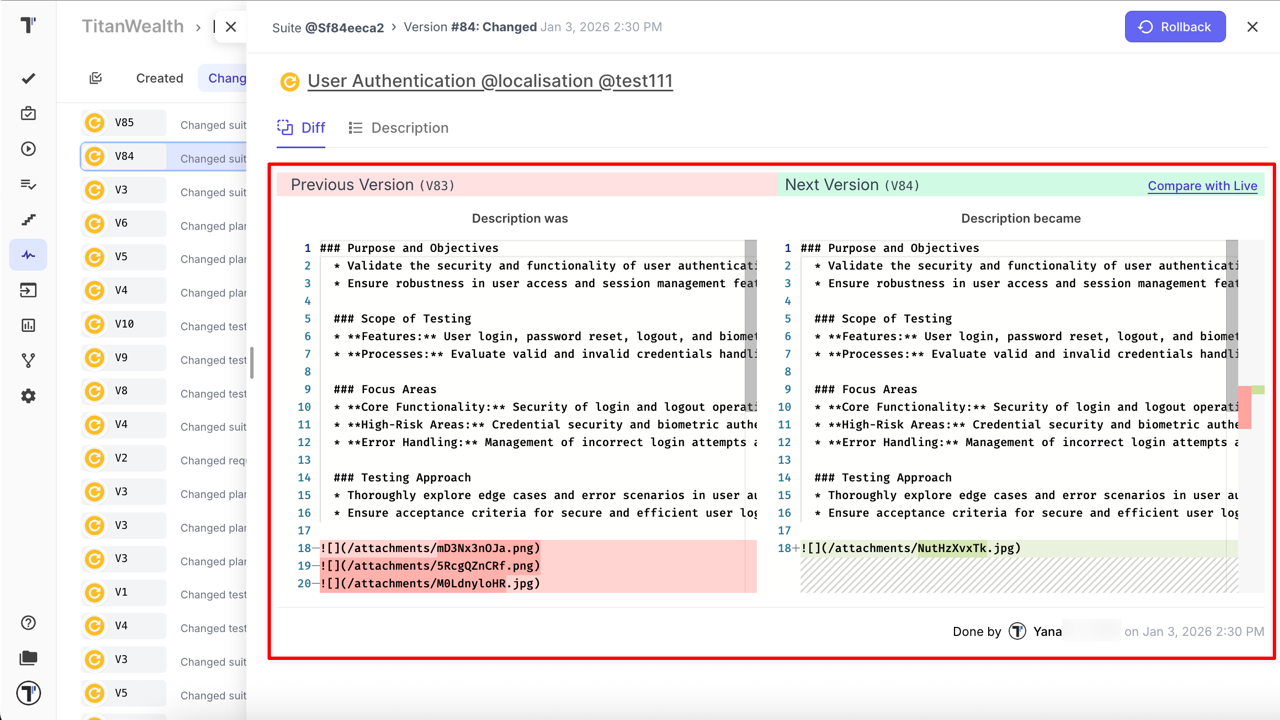Click the TitanWealth breadcrumb
The width and height of the screenshot is (1280, 720).
click(132, 27)
